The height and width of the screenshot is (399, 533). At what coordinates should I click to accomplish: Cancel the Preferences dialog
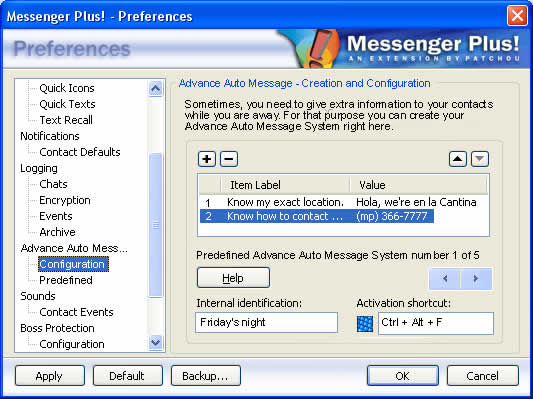pyautogui.click(x=482, y=376)
